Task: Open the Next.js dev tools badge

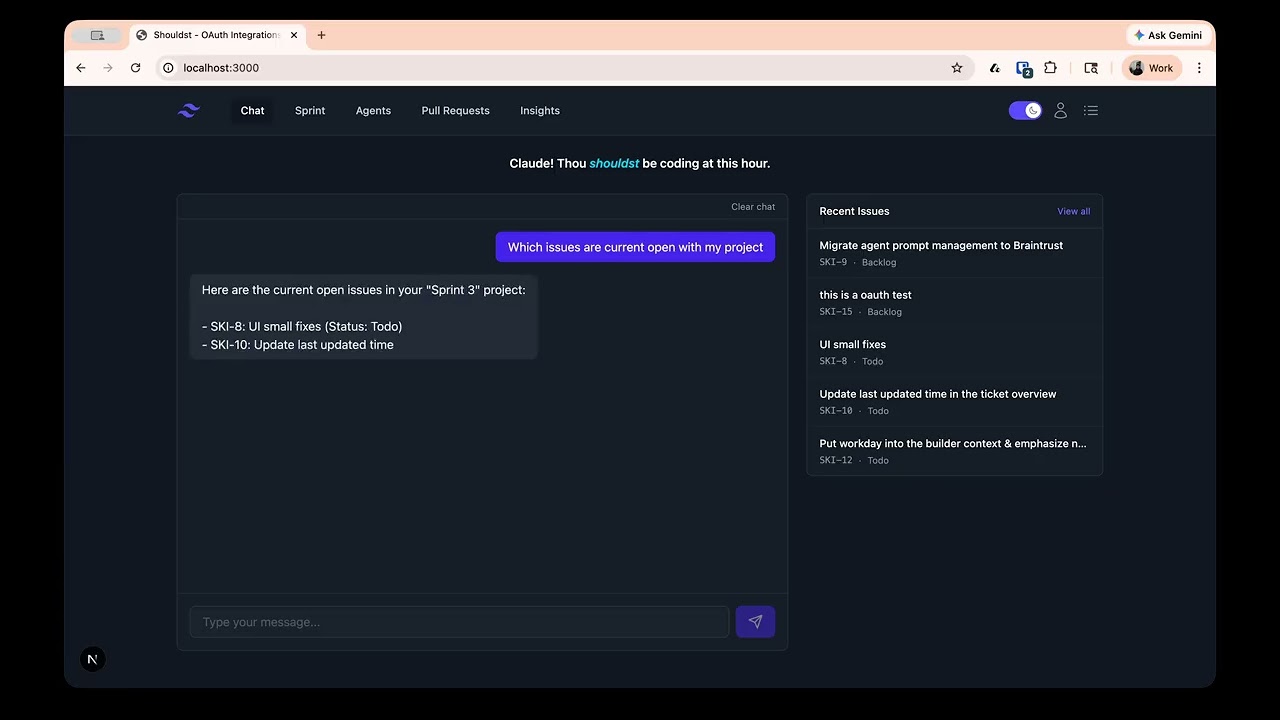Action: tap(92, 659)
